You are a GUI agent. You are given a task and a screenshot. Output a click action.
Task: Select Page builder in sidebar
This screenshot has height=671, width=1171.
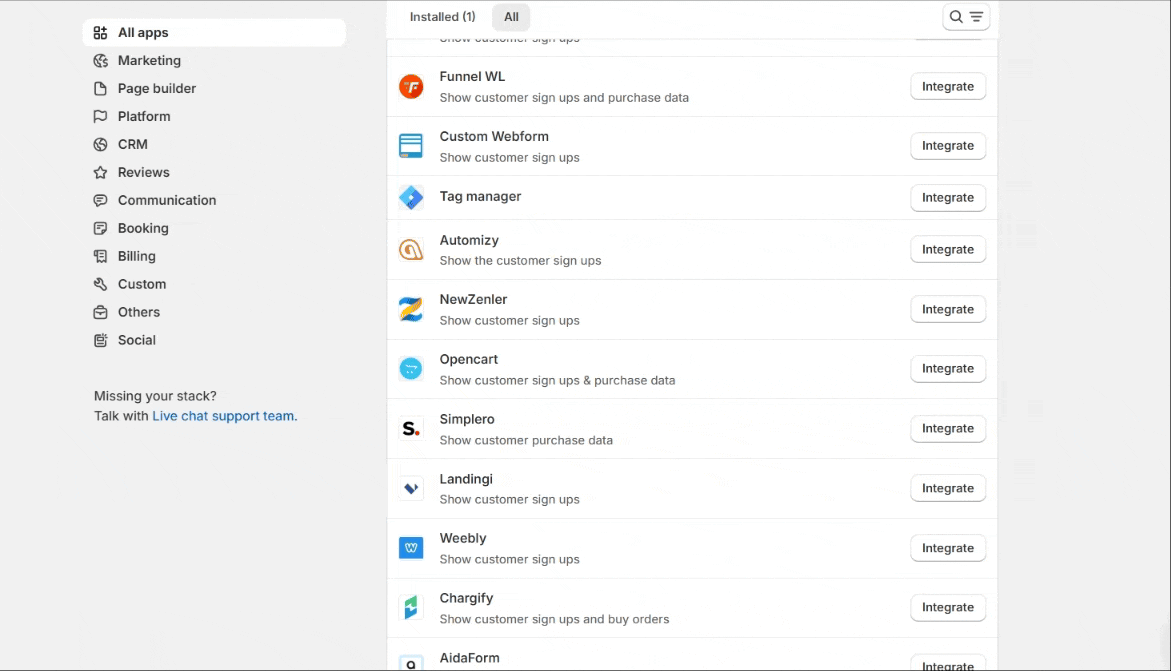156,89
